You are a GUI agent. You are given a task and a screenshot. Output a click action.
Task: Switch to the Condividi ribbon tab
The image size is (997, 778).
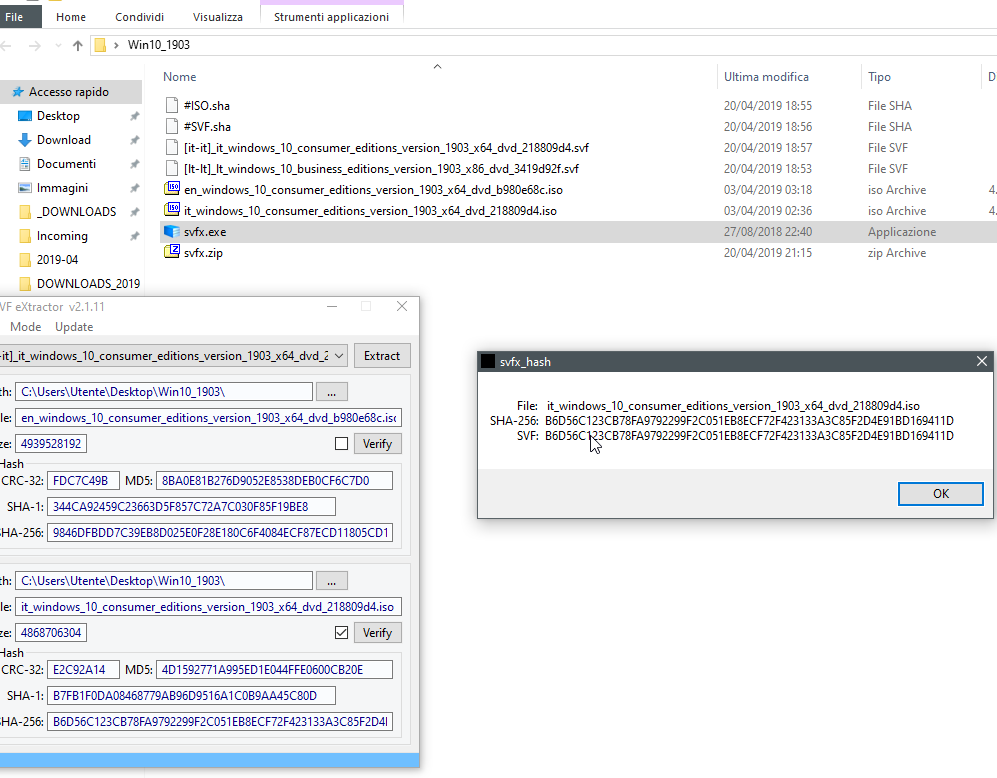pyautogui.click(x=139, y=17)
